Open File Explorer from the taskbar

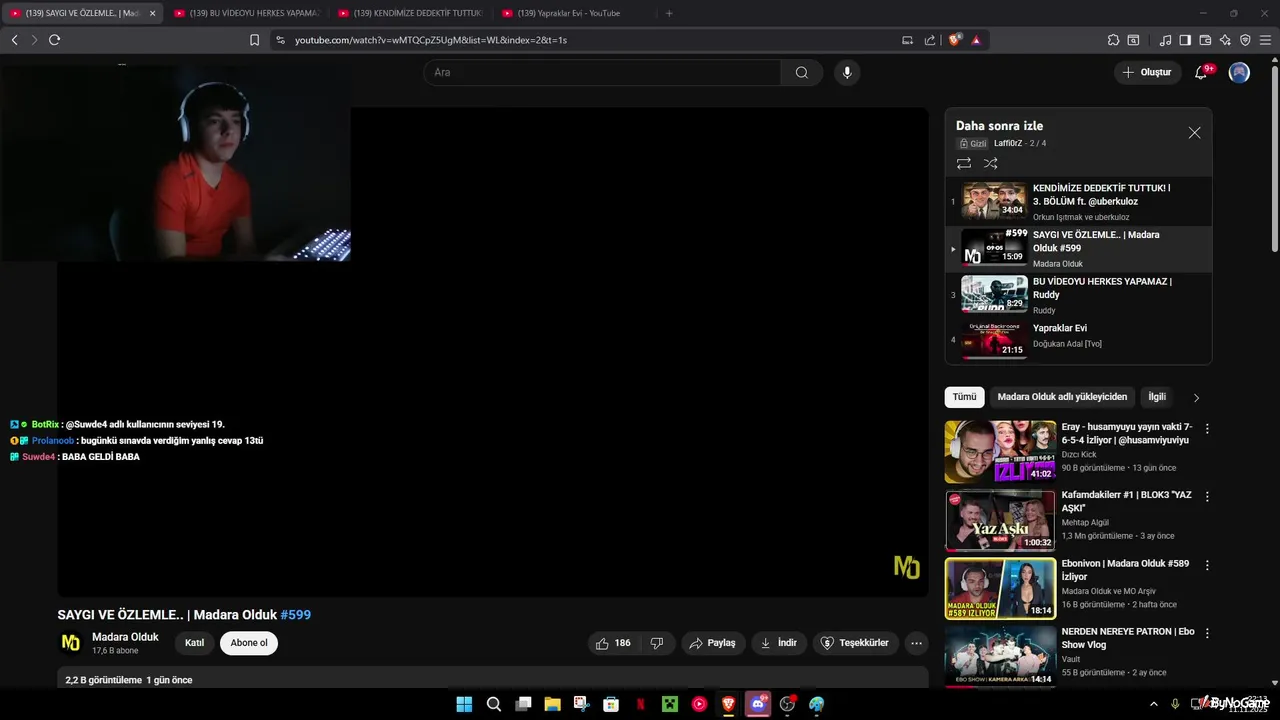[552, 704]
